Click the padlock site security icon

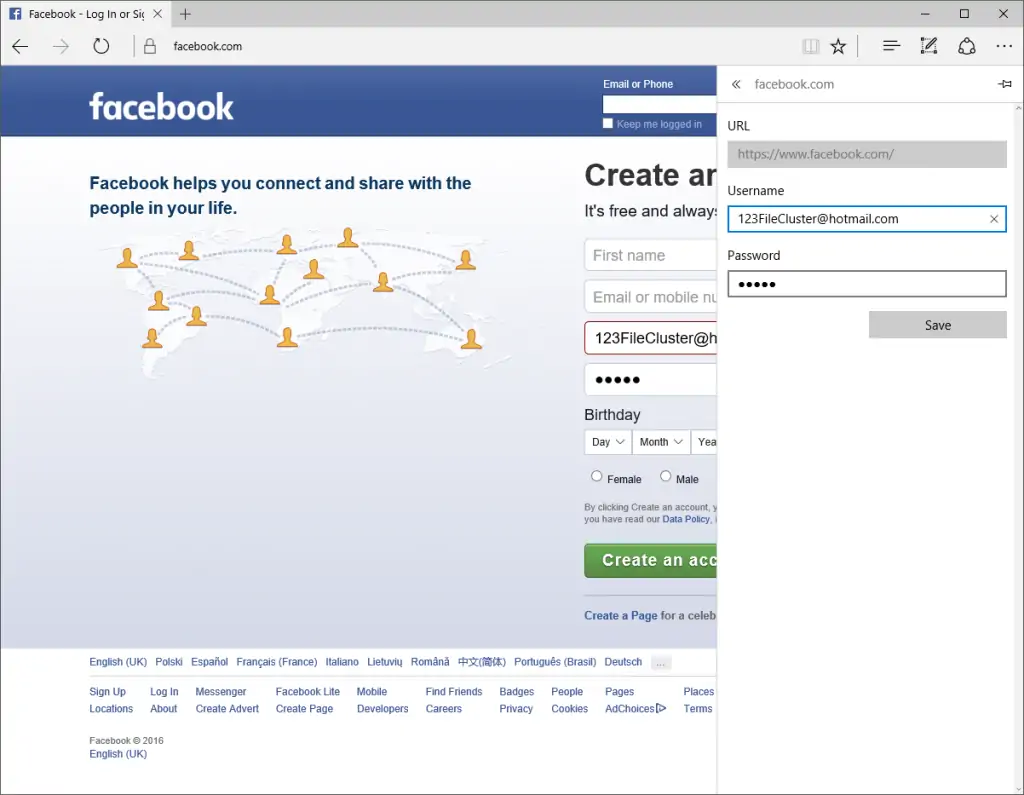pos(150,46)
